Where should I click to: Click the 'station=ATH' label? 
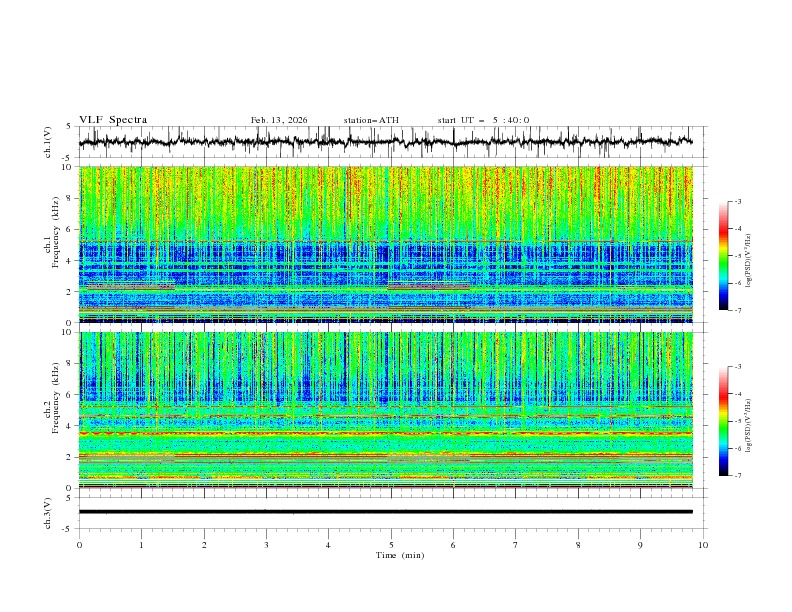pyautogui.click(x=371, y=120)
